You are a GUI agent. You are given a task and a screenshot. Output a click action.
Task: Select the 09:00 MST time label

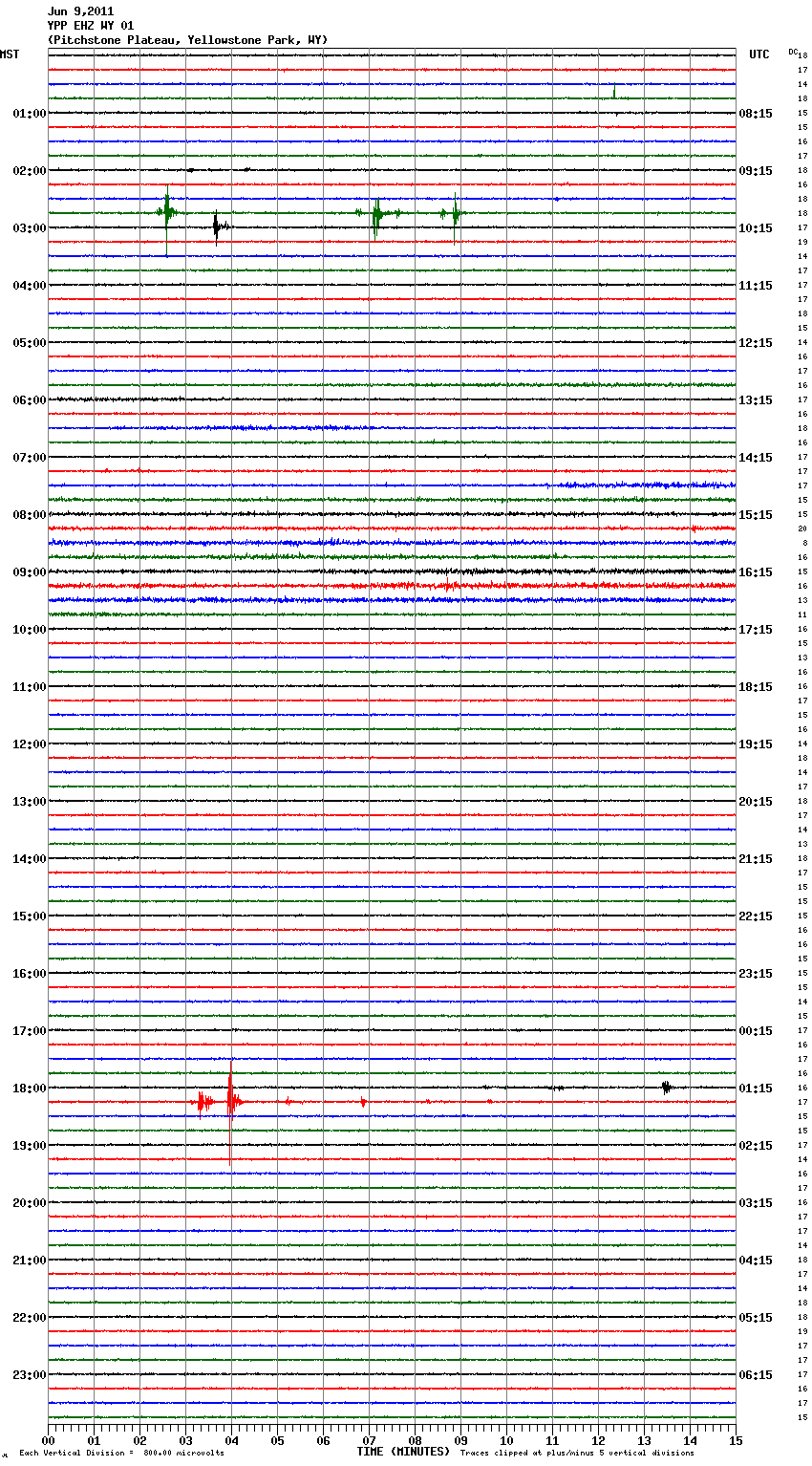30,572
